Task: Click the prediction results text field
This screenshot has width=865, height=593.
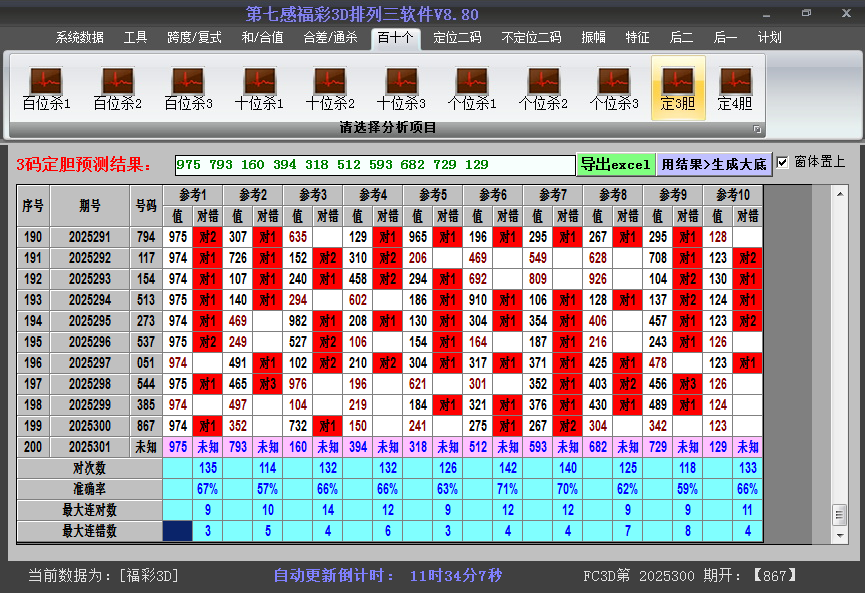Action: 374,164
